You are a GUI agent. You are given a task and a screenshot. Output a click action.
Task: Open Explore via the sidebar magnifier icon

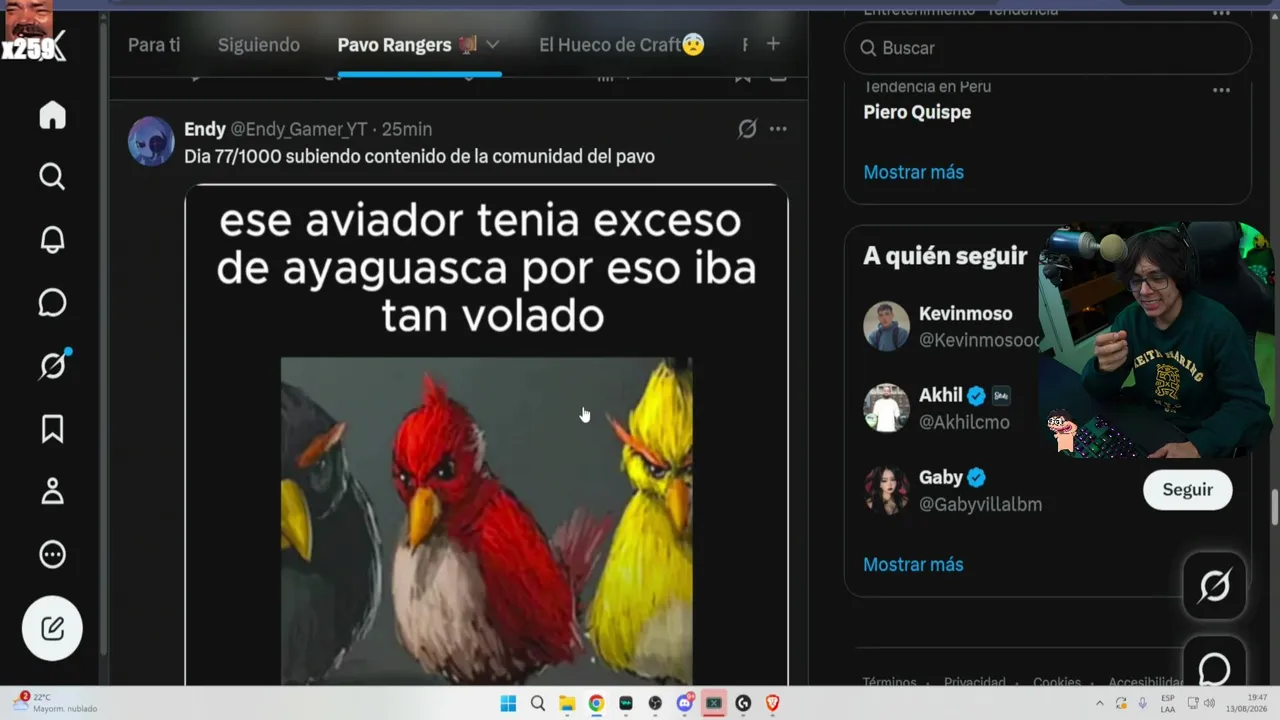point(52,177)
